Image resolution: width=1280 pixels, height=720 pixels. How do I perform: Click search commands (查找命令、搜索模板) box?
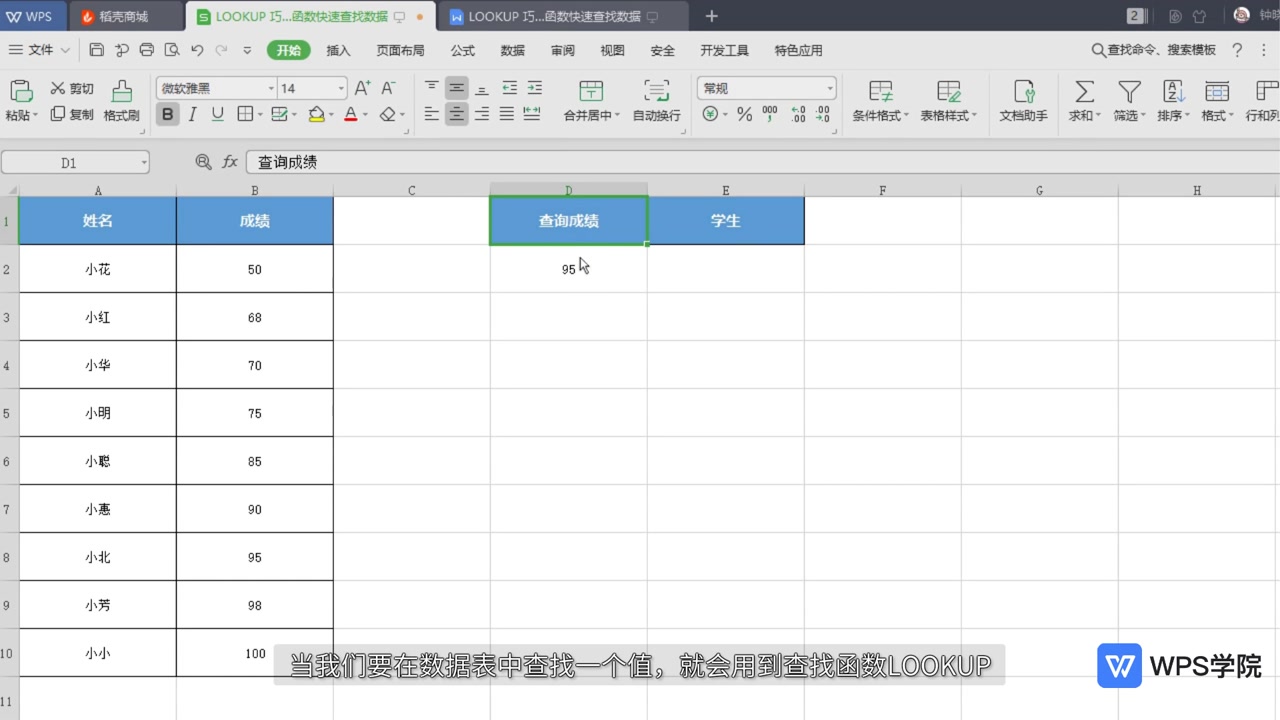tap(1153, 50)
